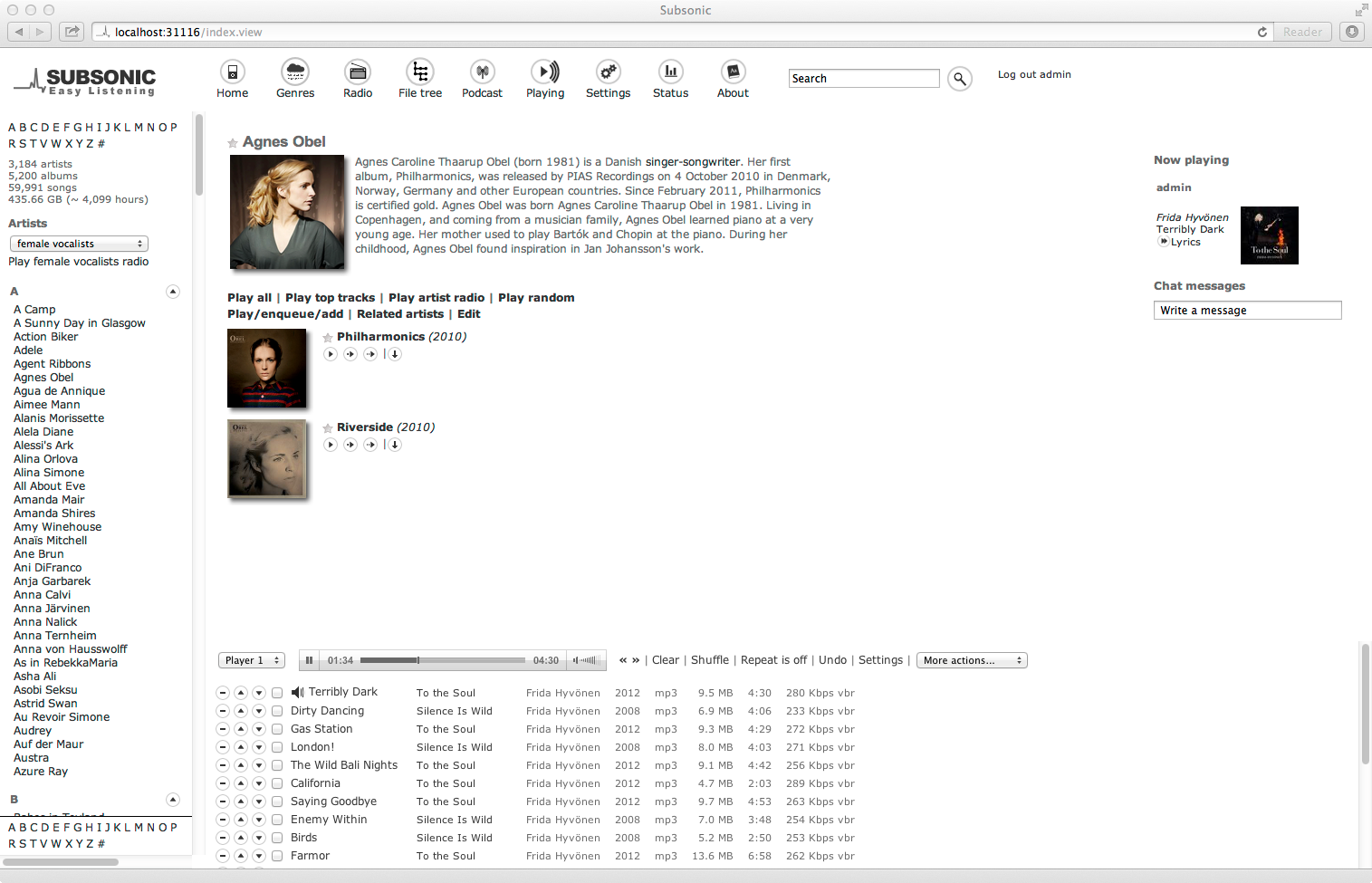Check the box for London!
Viewport: 1372px width, 883px height.
(277, 747)
